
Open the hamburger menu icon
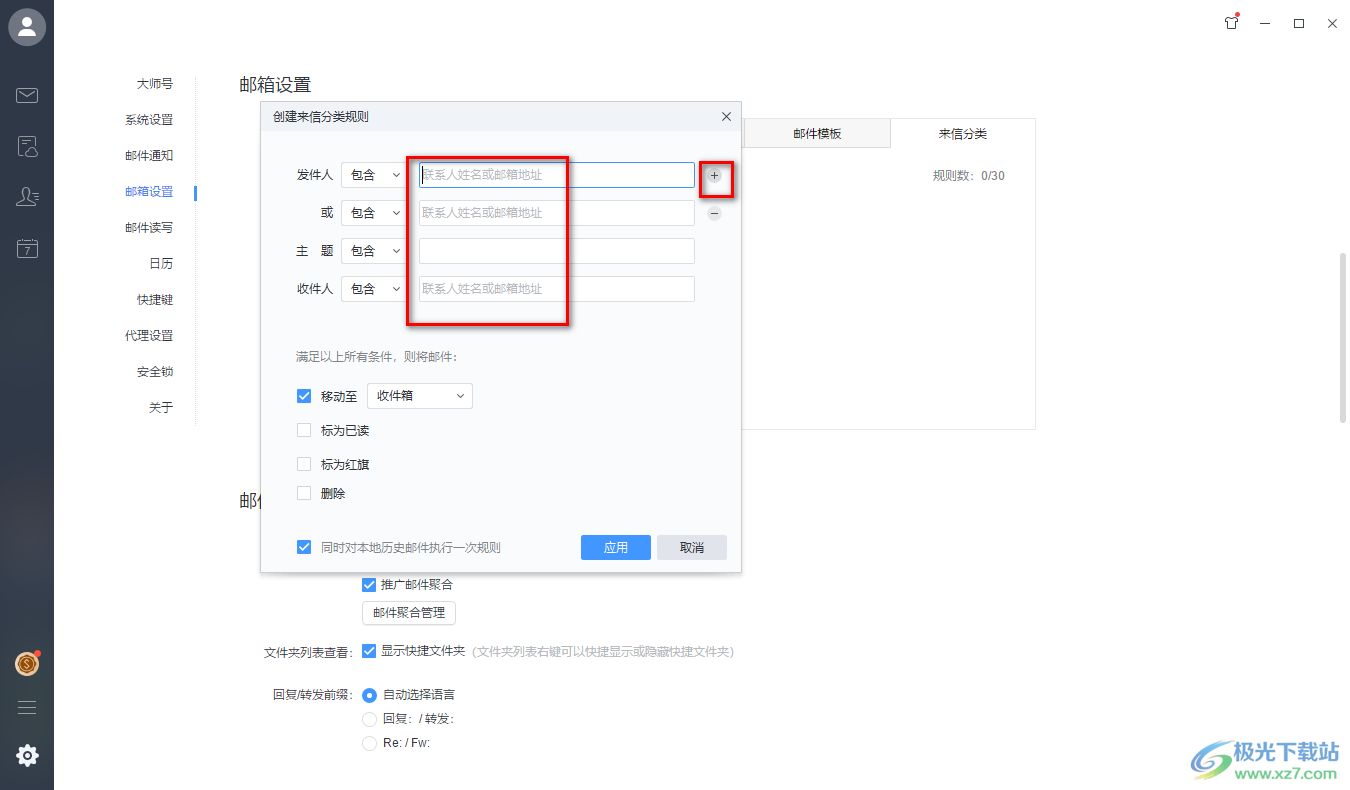point(27,707)
